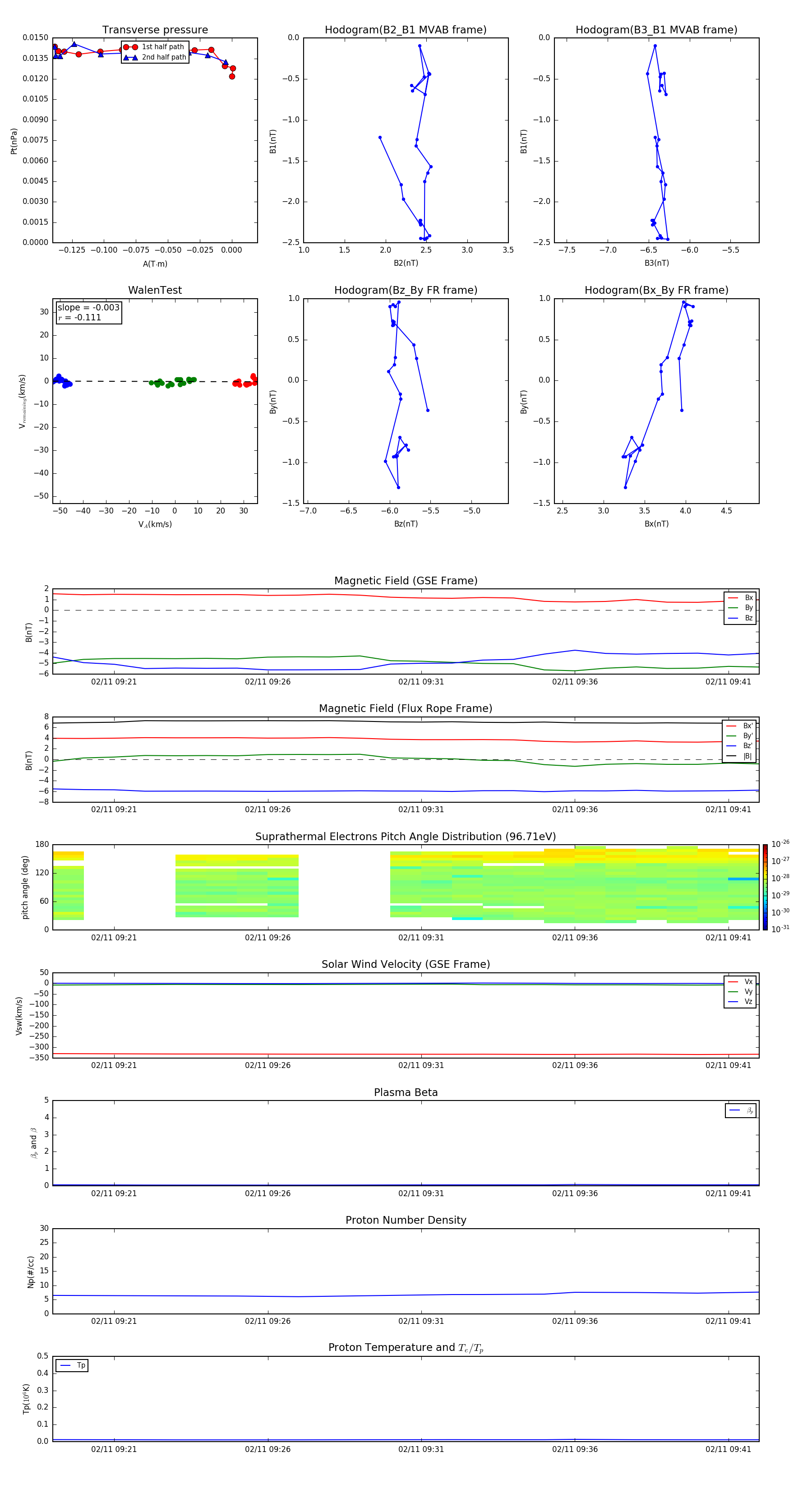Select the βp legend entry in Plasma Beta
812x1489 pixels.
tap(741, 1110)
